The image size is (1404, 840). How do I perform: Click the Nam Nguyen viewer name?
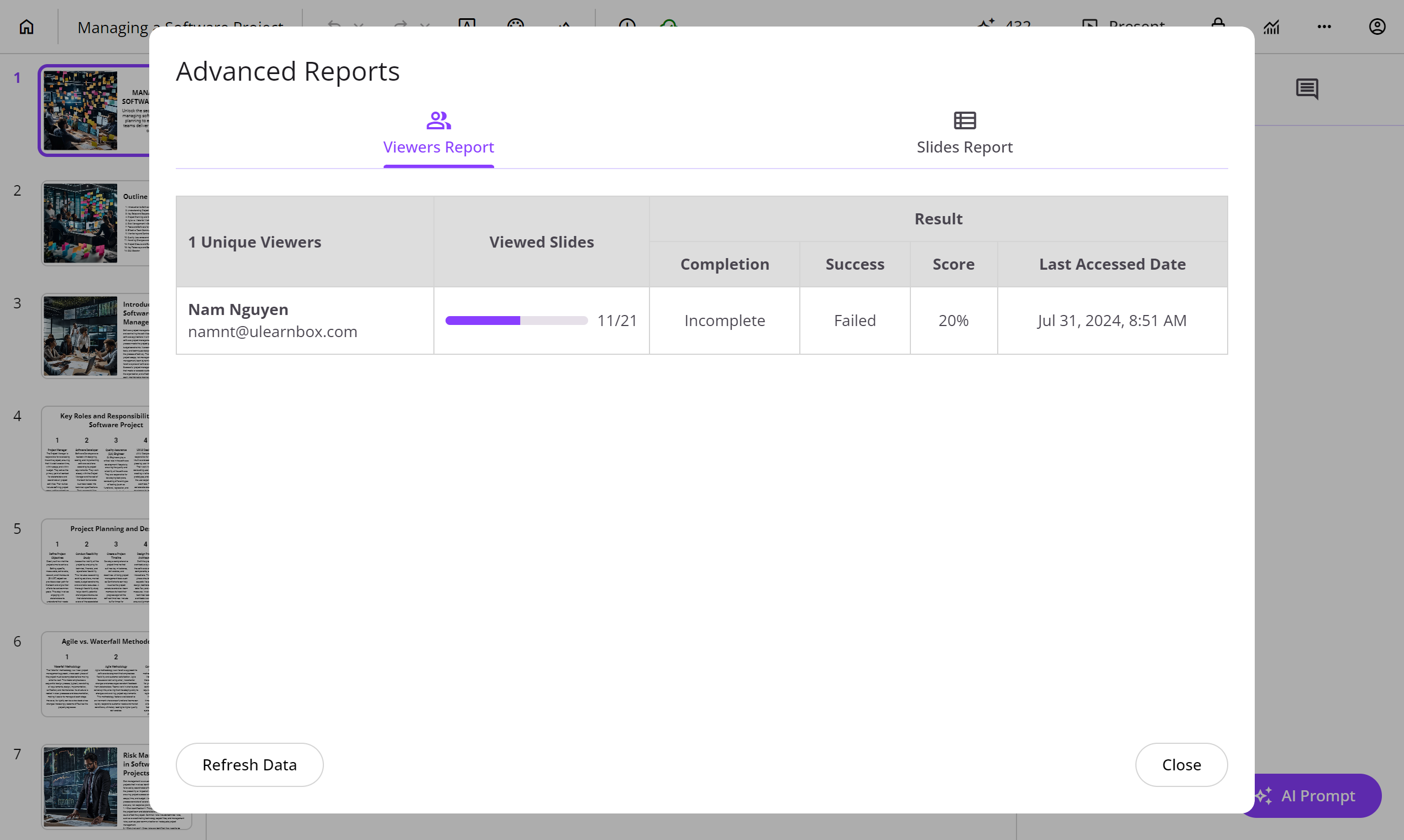(x=238, y=309)
